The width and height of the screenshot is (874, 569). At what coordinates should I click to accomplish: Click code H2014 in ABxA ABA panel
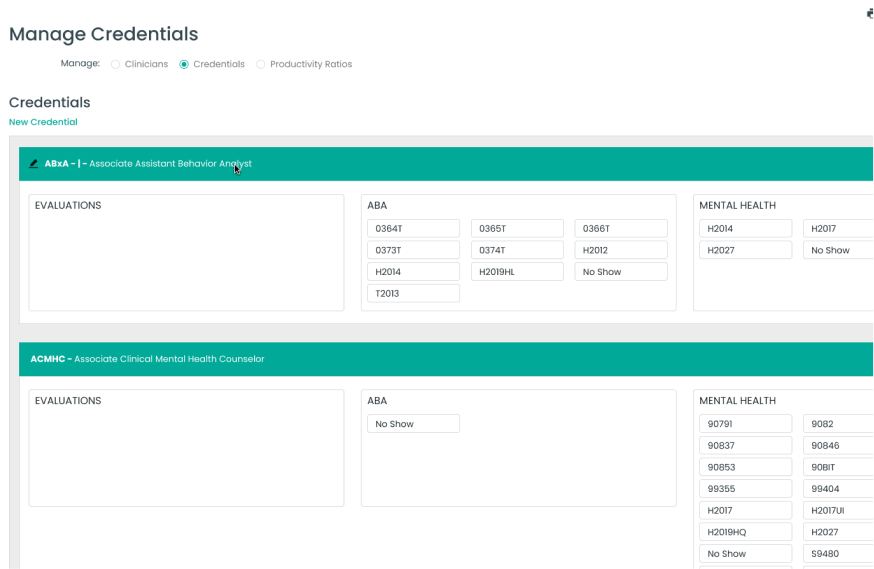pyautogui.click(x=414, y=272)
